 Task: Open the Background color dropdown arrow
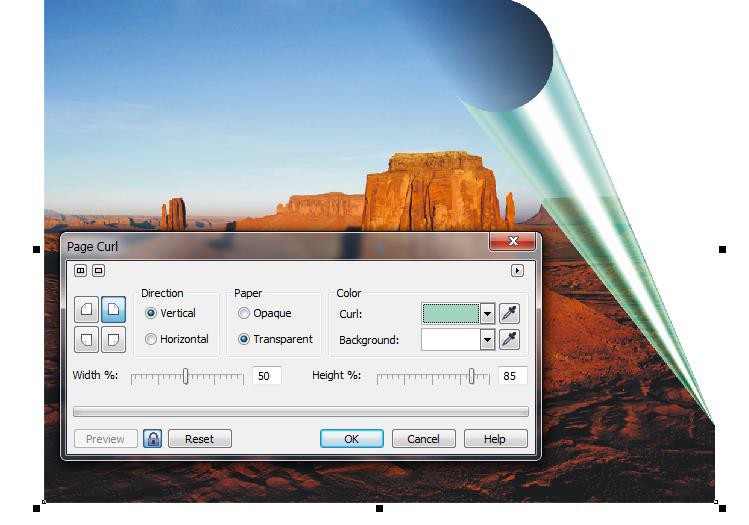tap(487, 340)
